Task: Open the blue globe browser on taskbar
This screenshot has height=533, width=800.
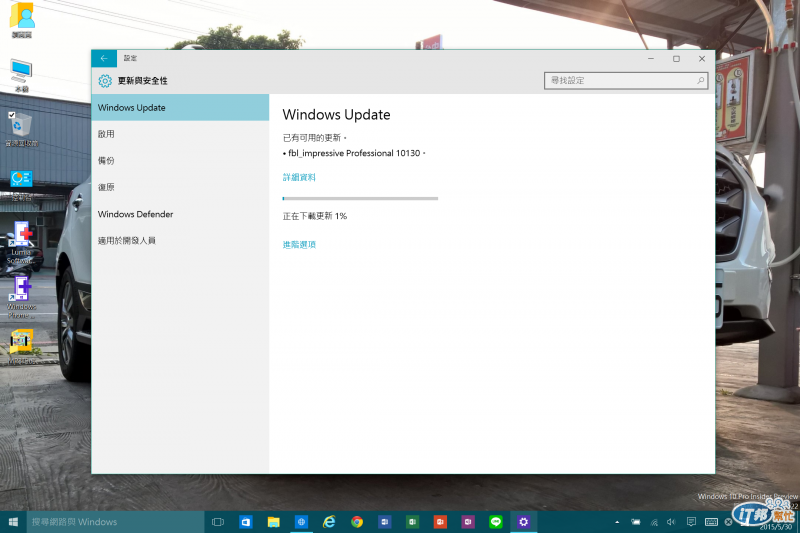Action: tap(301, 522)
